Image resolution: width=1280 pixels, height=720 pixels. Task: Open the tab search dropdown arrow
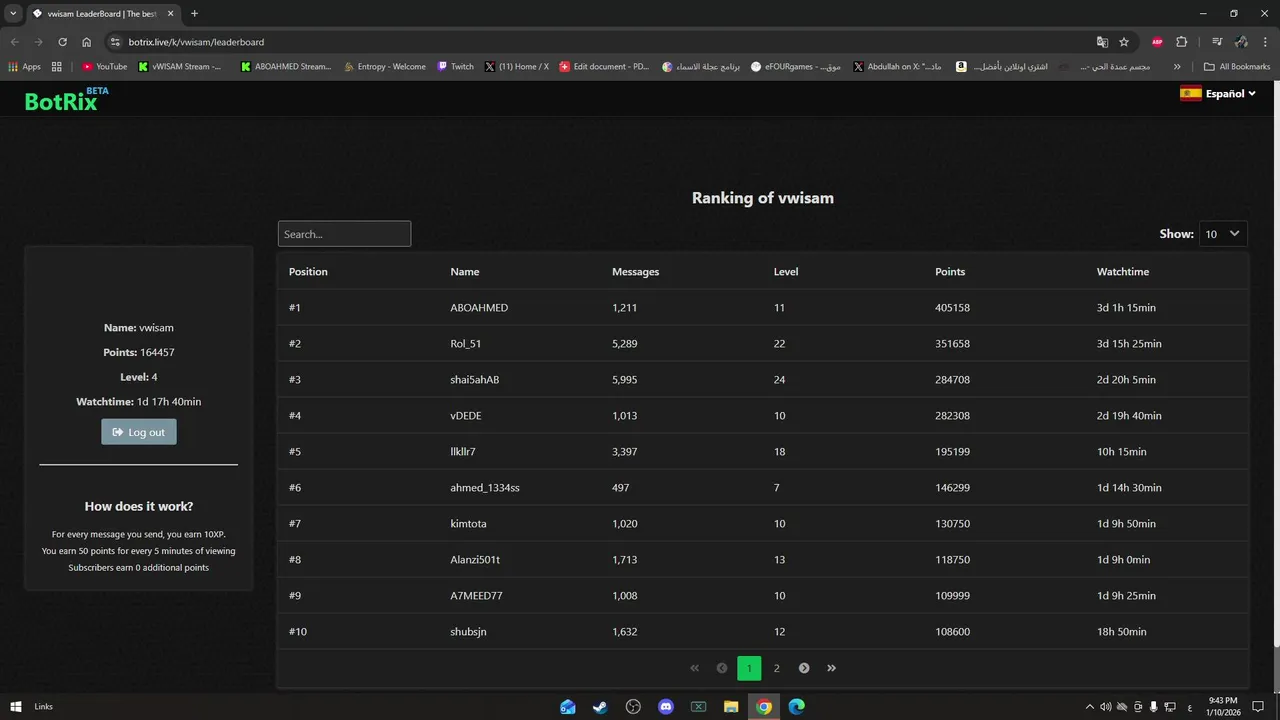13,14
